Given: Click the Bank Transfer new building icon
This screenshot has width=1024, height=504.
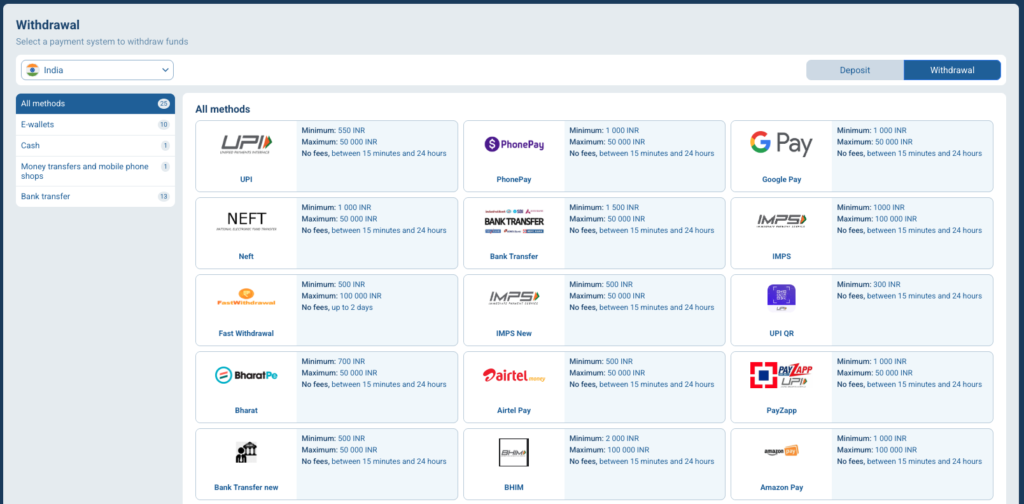Looking at the screenshot, I should coord(246,452).
